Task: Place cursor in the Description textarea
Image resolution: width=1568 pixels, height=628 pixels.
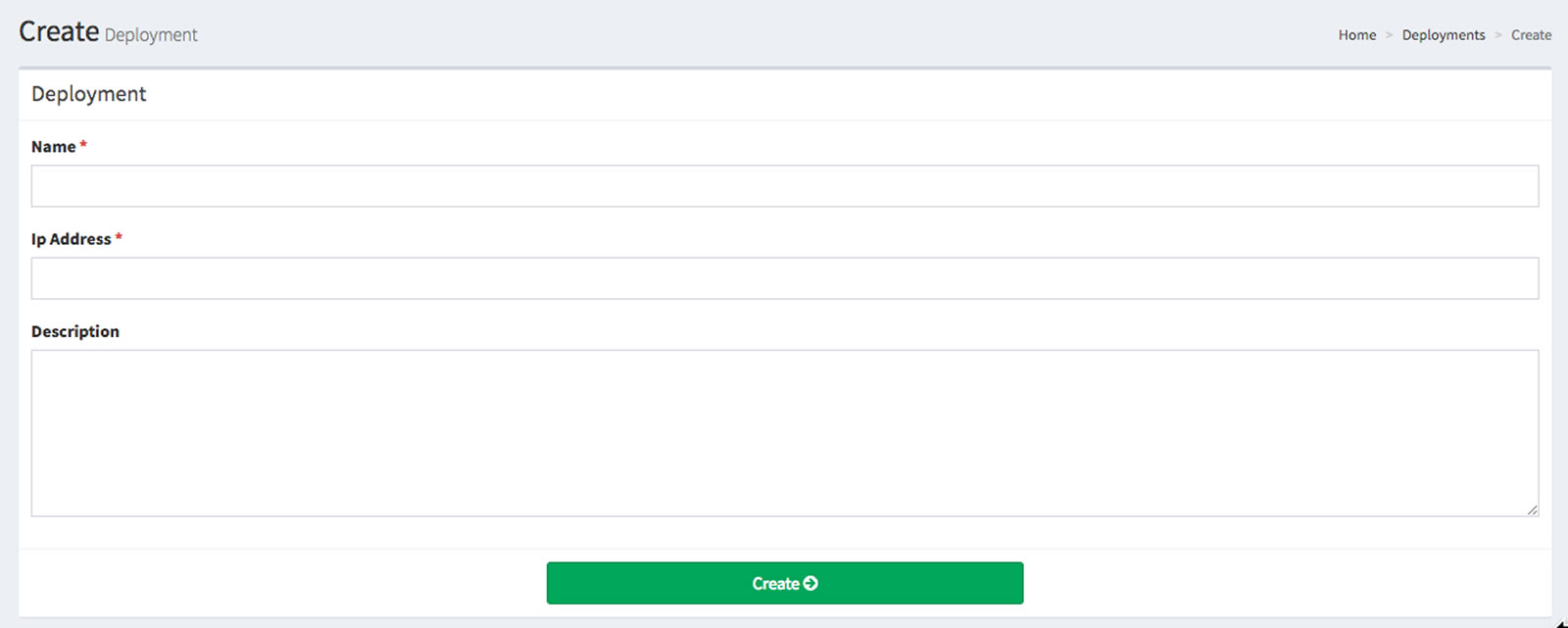Action: coord(784,432)
